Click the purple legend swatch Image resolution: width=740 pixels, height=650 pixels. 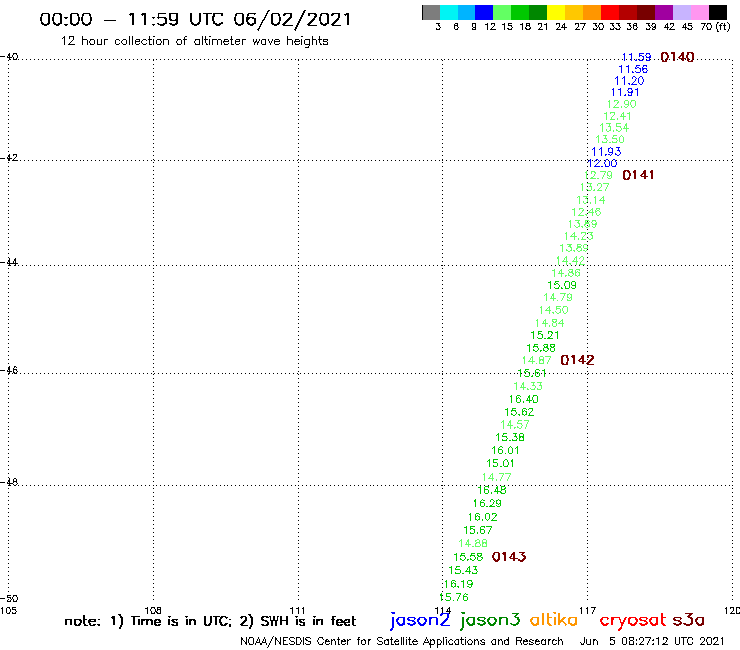[x=664, y=12]
